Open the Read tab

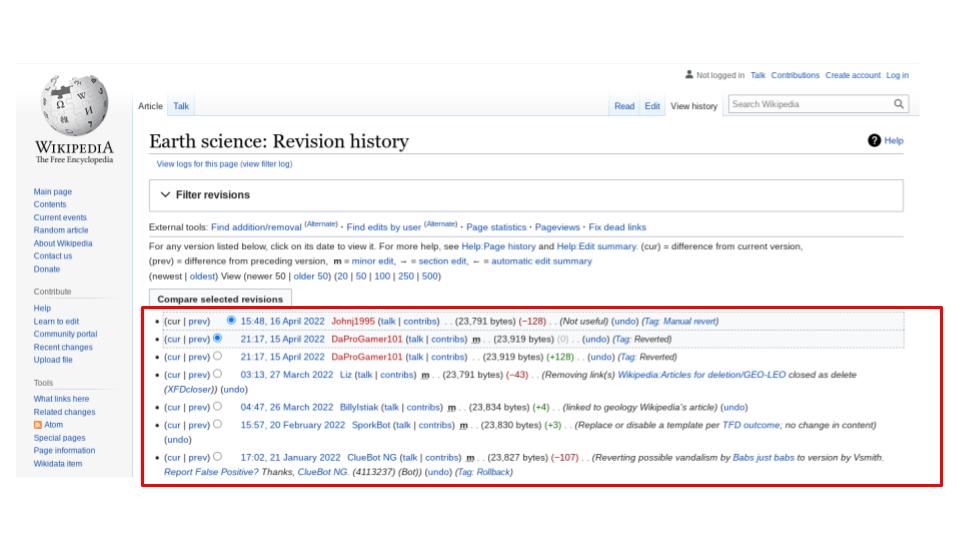click(624, 106)
